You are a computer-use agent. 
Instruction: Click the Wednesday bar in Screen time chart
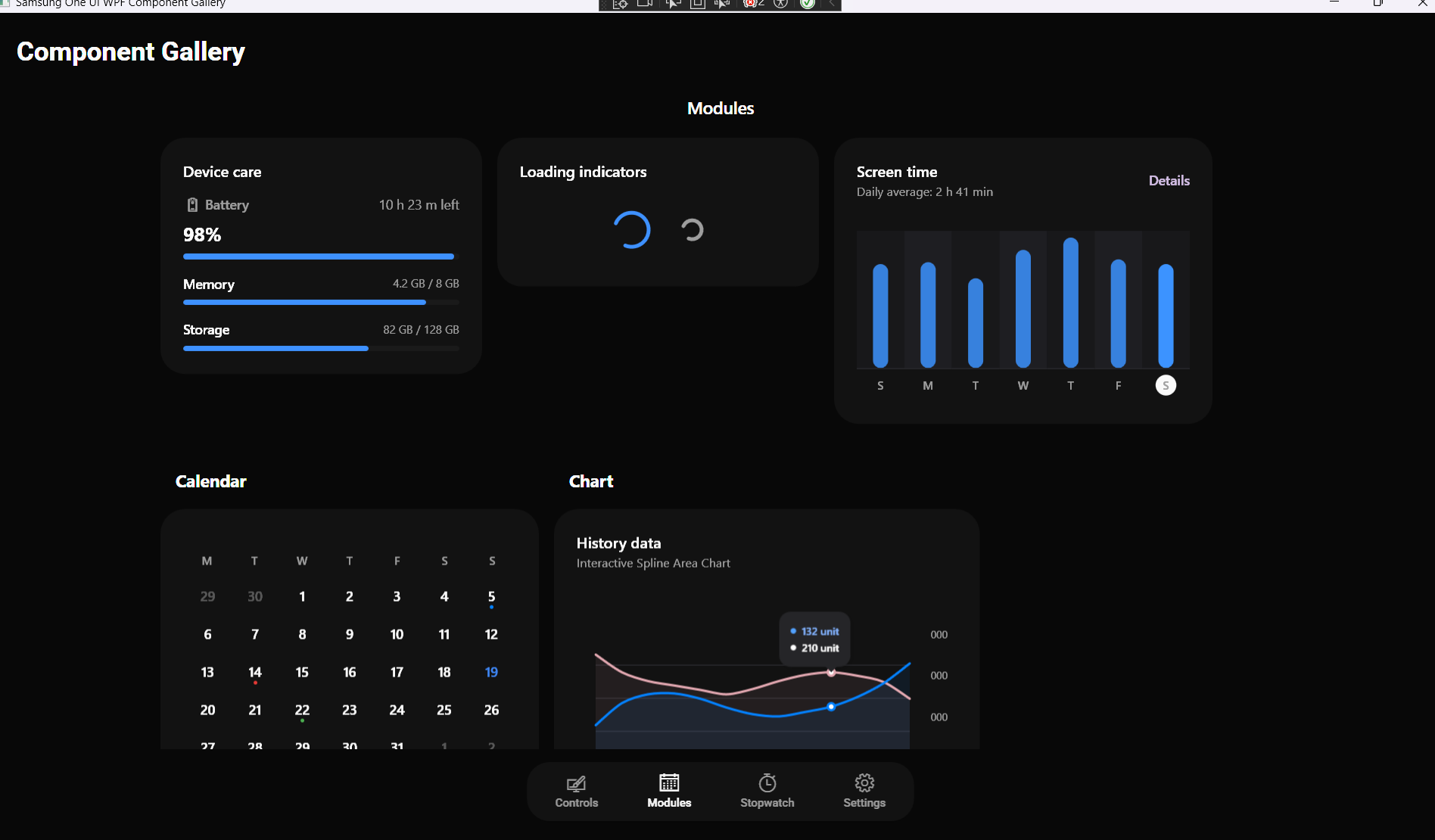[1023, 309]
